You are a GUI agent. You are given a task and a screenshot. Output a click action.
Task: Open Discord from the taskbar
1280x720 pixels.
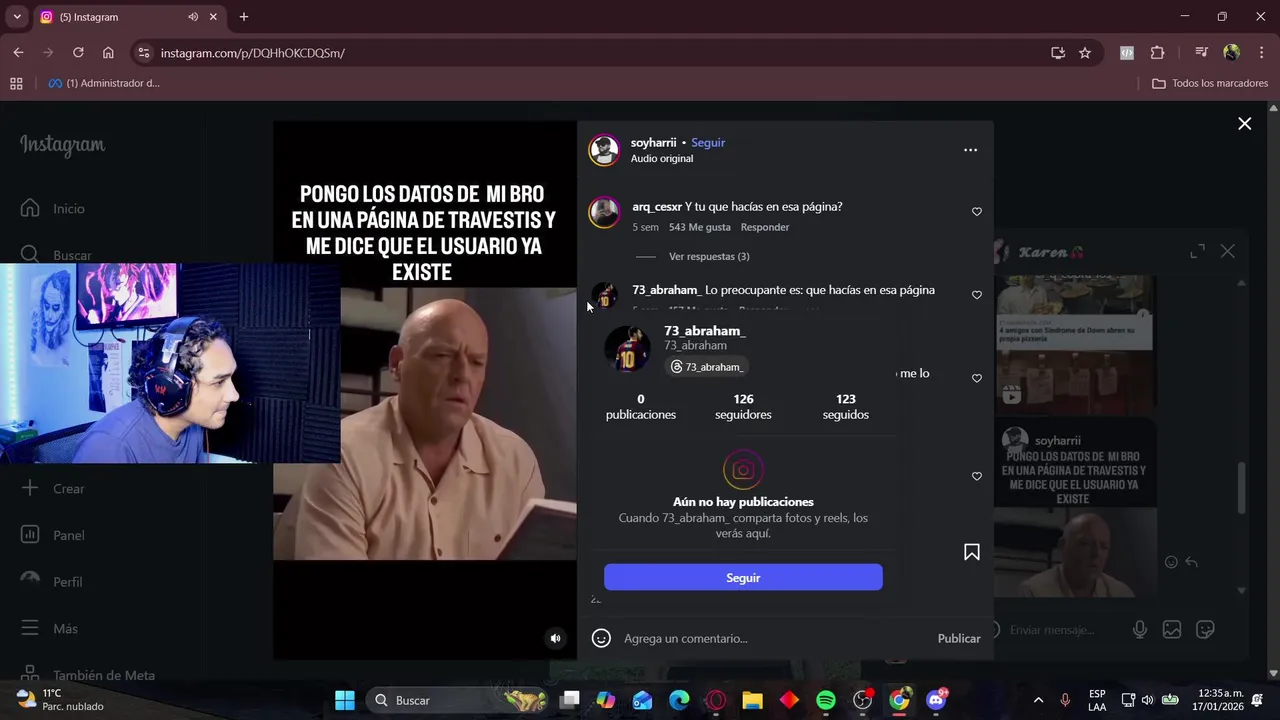936,700
